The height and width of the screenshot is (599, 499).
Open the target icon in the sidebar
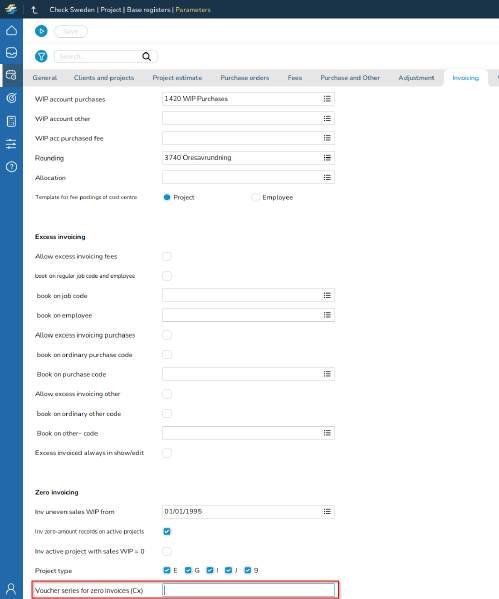coord(11,98)
